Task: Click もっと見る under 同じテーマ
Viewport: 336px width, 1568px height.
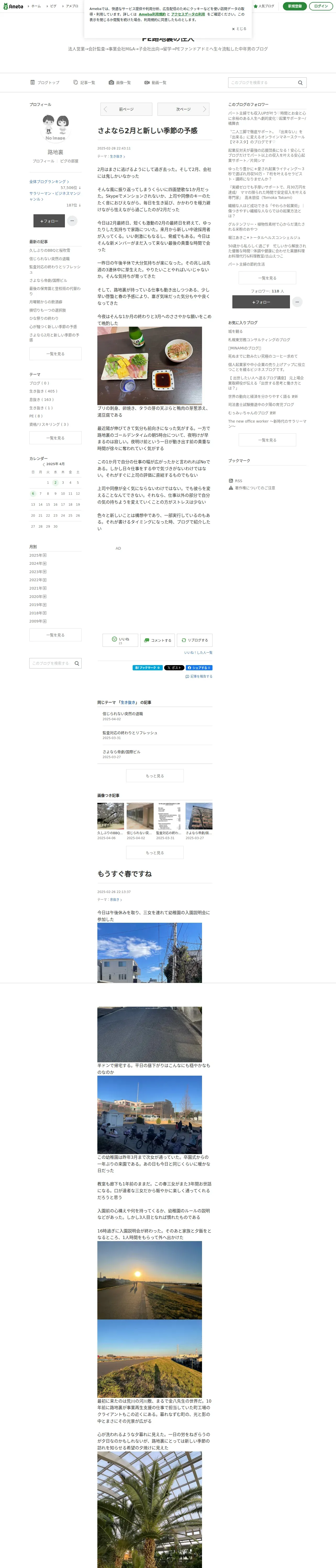Action: (x=155, y=775)
